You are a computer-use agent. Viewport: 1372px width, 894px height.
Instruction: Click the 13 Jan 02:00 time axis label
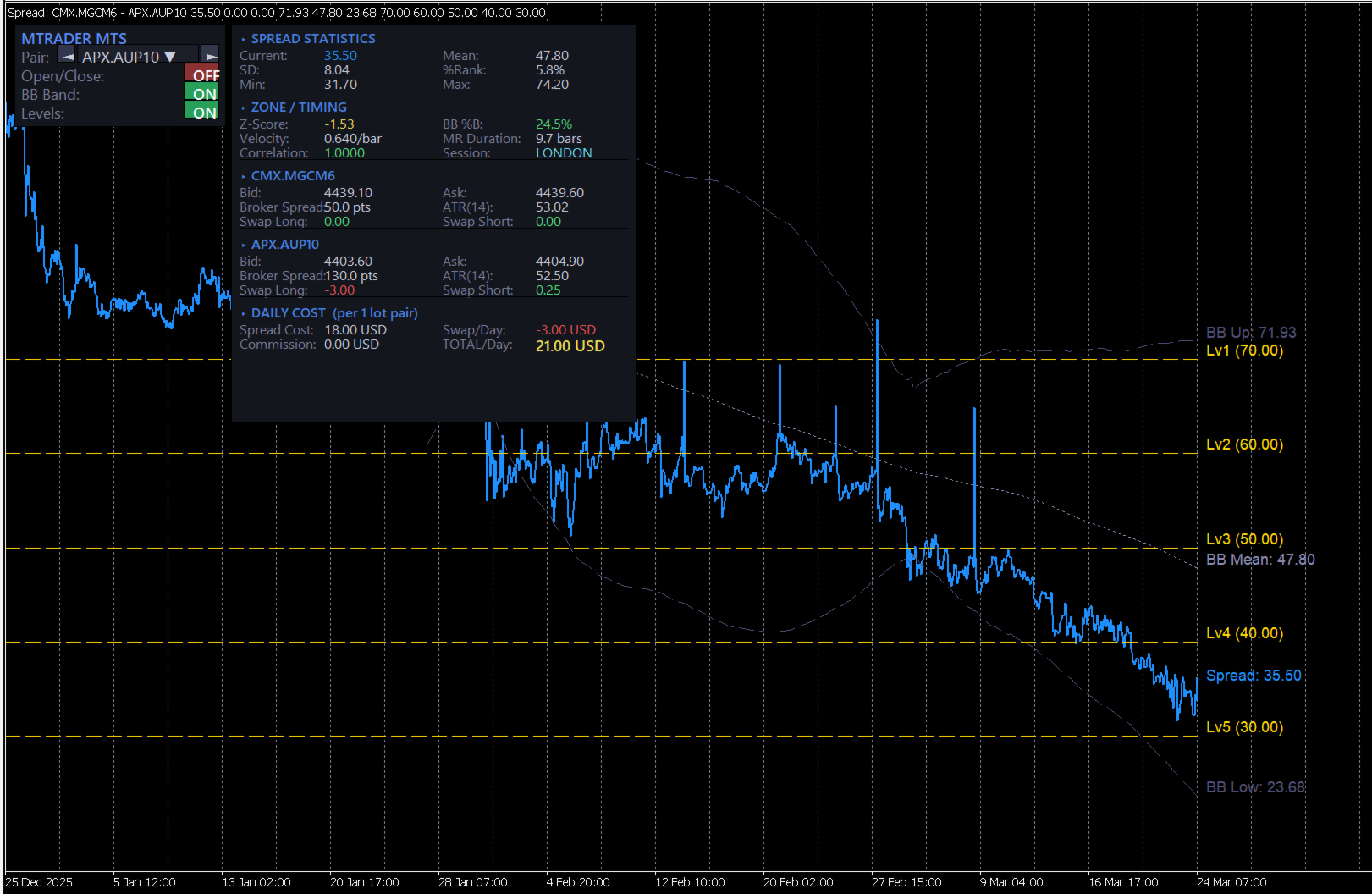[256, 882]
